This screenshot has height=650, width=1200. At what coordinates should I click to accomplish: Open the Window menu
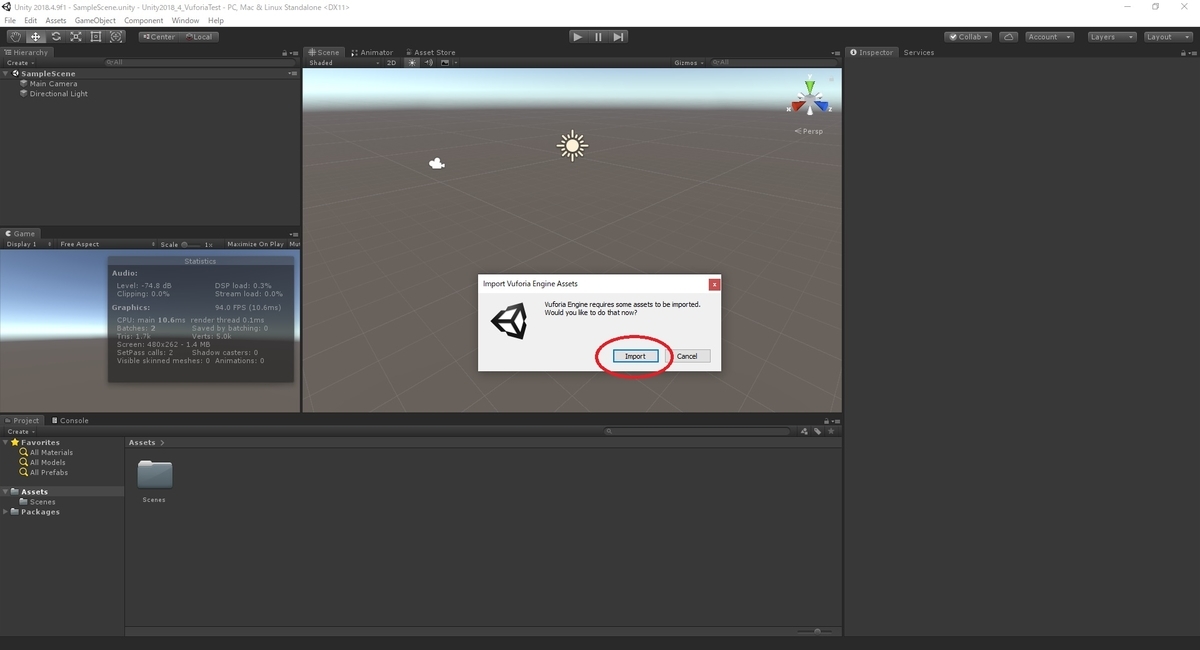(185, 20)
